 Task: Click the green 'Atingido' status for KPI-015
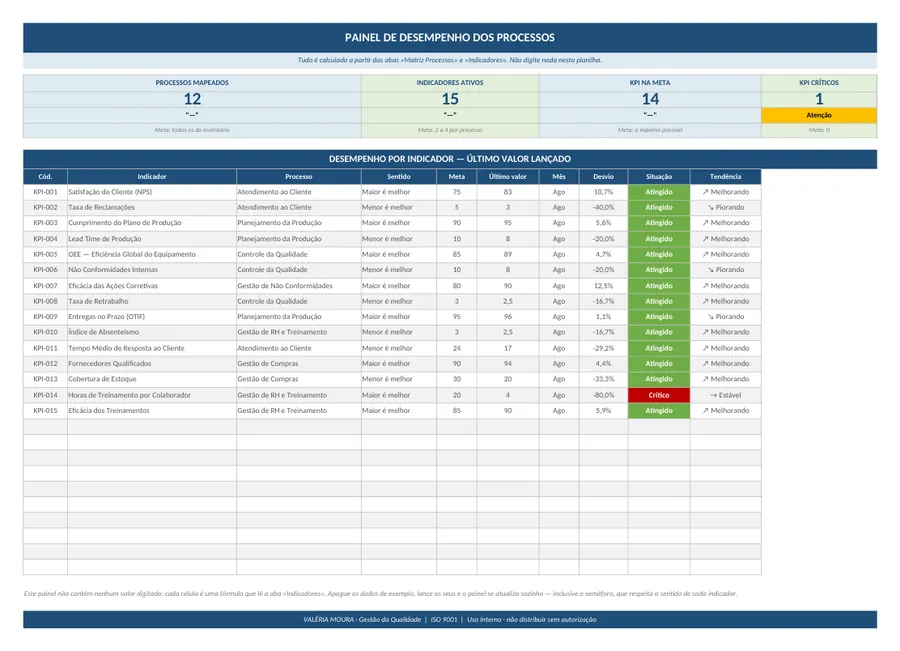[x=659, y=410]
